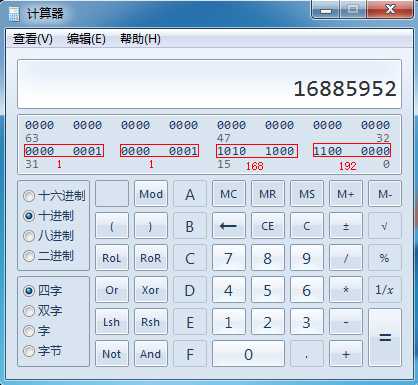Image resolution: width=418 pixels, height=385 pixels.
Task: Click the decimal point key
Action: pyautogui.click(x=307, y=354)
